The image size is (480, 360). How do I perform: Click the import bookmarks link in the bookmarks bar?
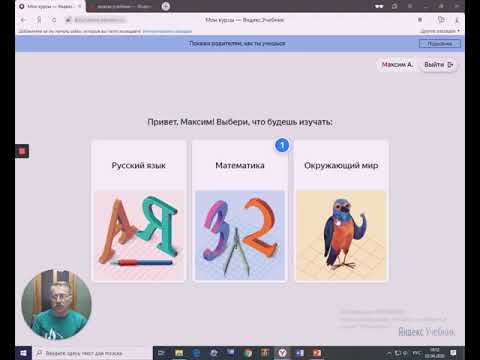tap(167, 31)
